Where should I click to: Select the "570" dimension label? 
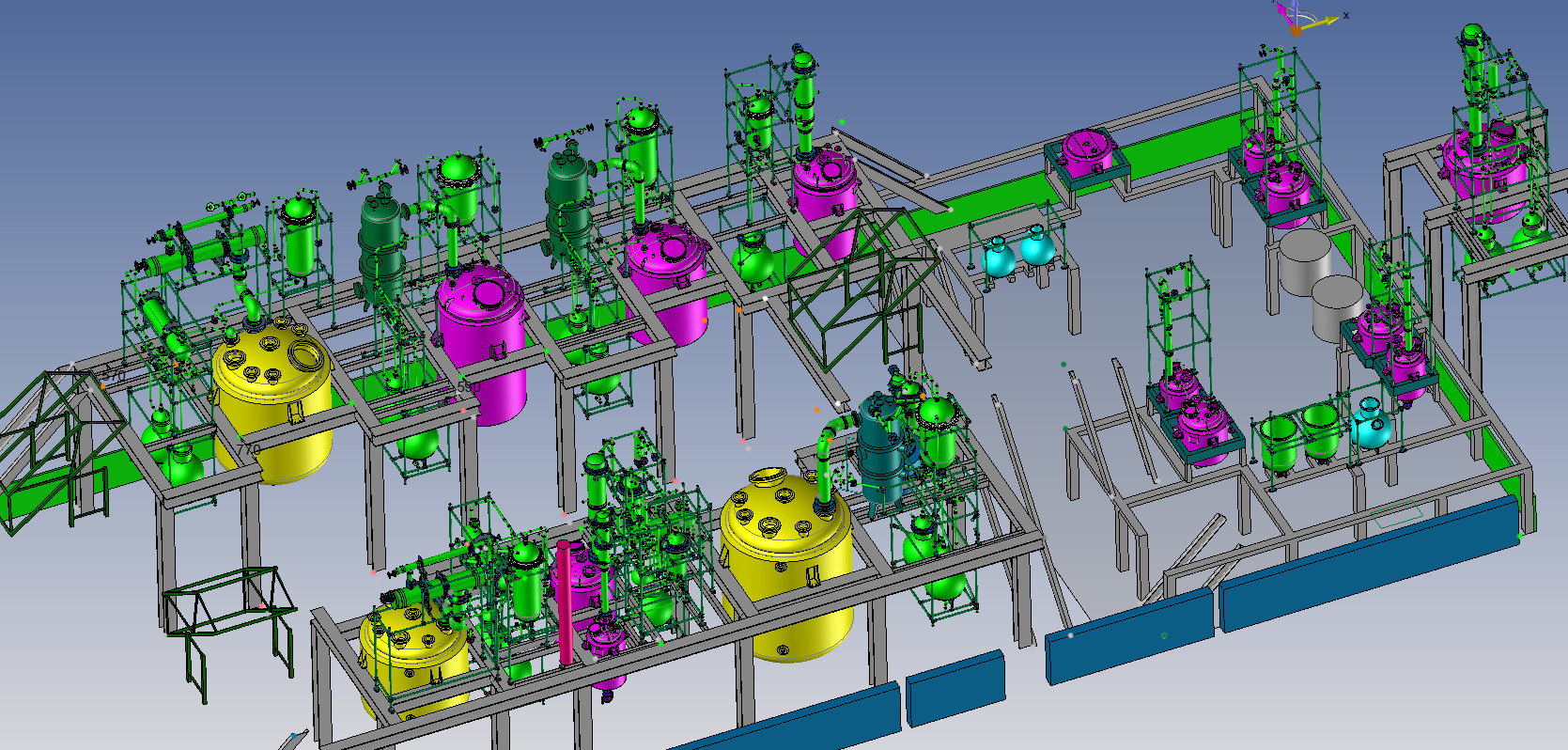[x=112, y=376]
